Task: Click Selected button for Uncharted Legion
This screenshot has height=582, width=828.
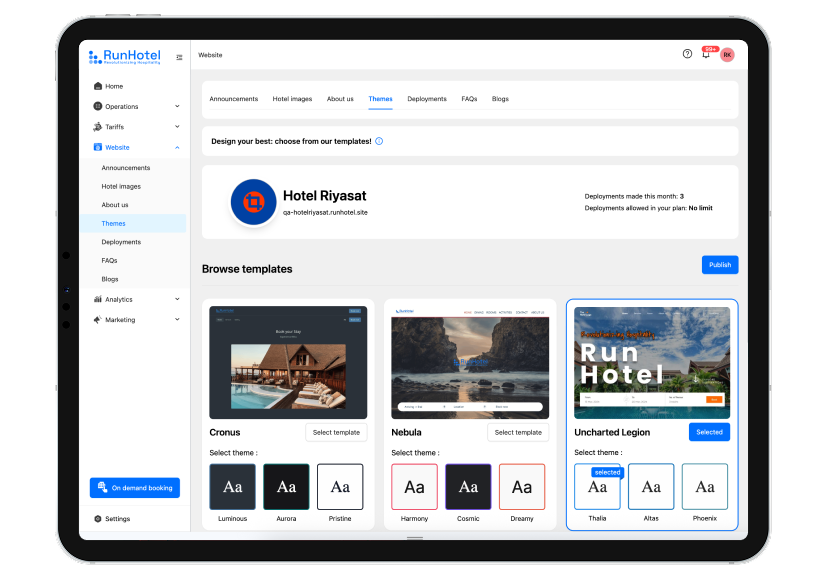Action: click(709, 432)
